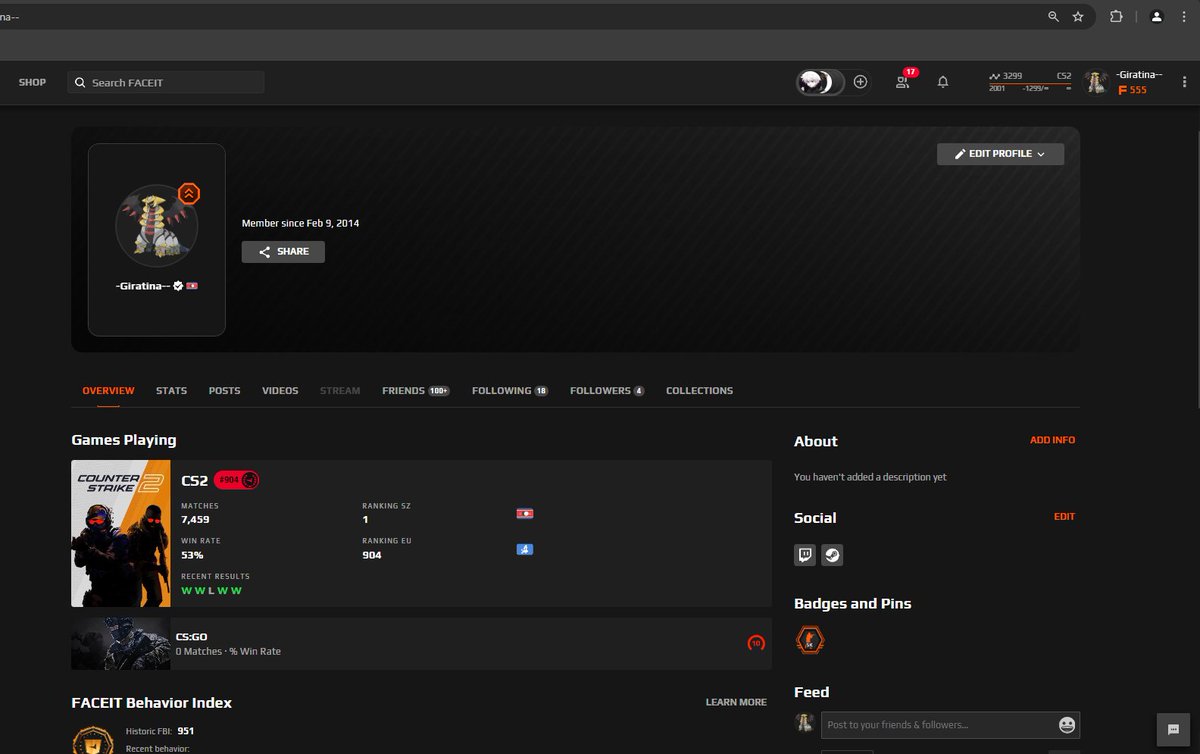Click the Search FACEIT input field
This screenshot has height=754, width=1200.
click(x=165, y=82)
